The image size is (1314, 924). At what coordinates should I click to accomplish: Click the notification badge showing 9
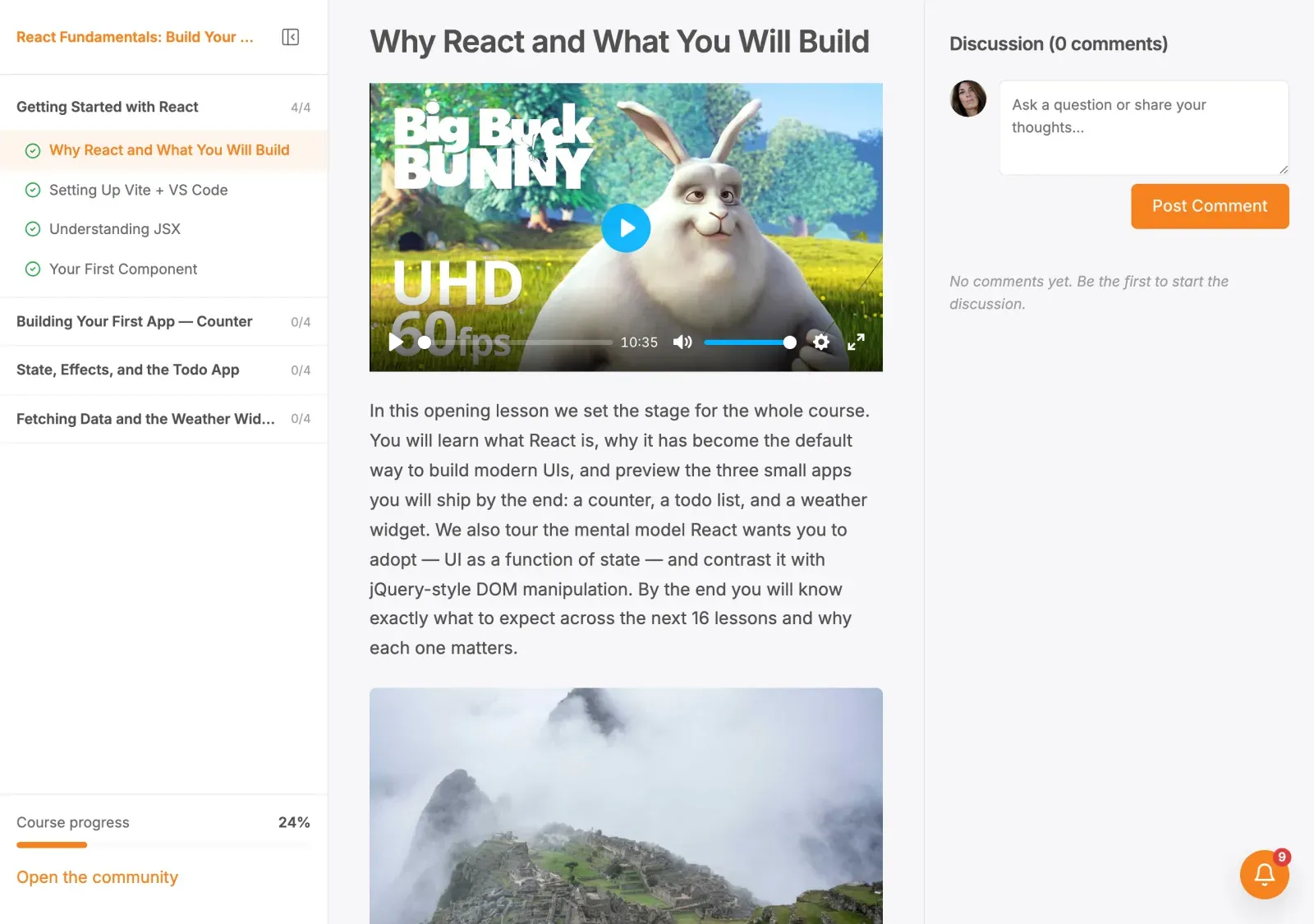pyautogui.click(x=1282, y=857)
